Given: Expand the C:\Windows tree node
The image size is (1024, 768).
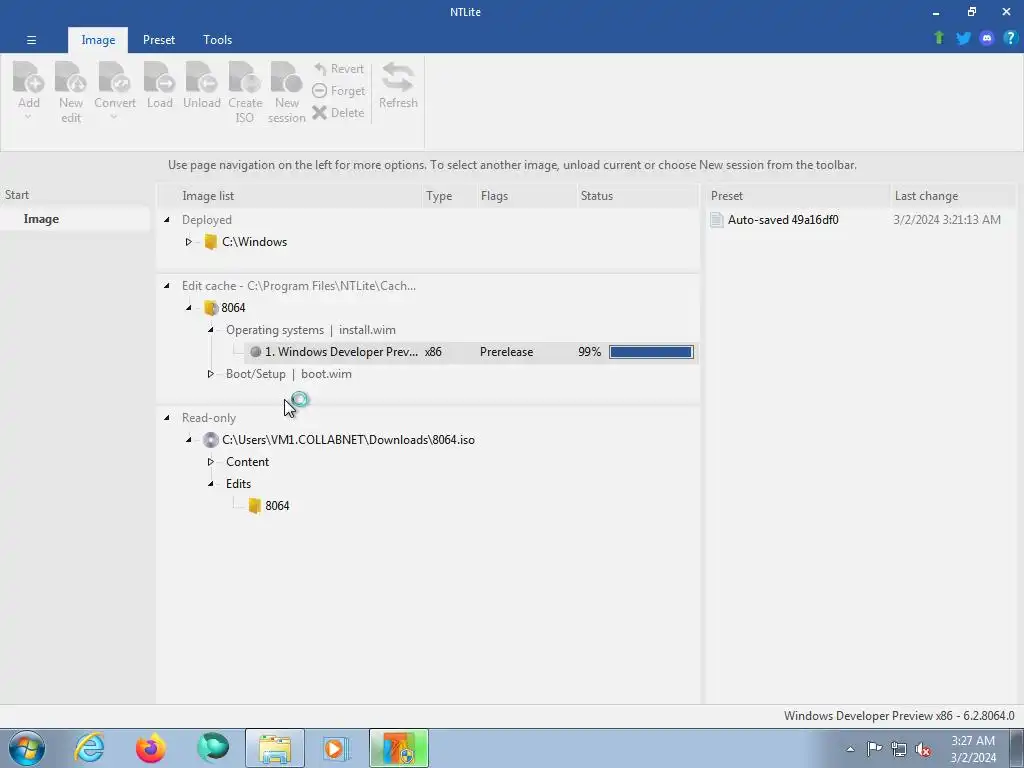Looking at the screenshot, I should pos(188,242).
